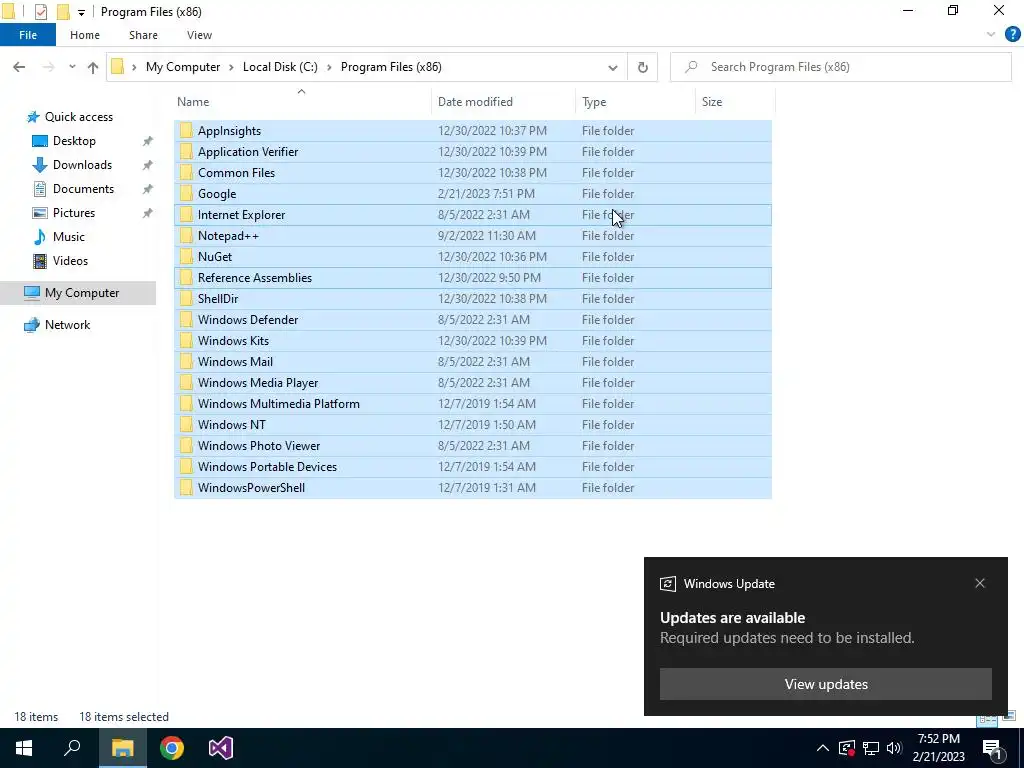The image size is (1024, 768).
Task: Select the Common Files folder icon
Action: pyautogui.click(x=186, y=172)
